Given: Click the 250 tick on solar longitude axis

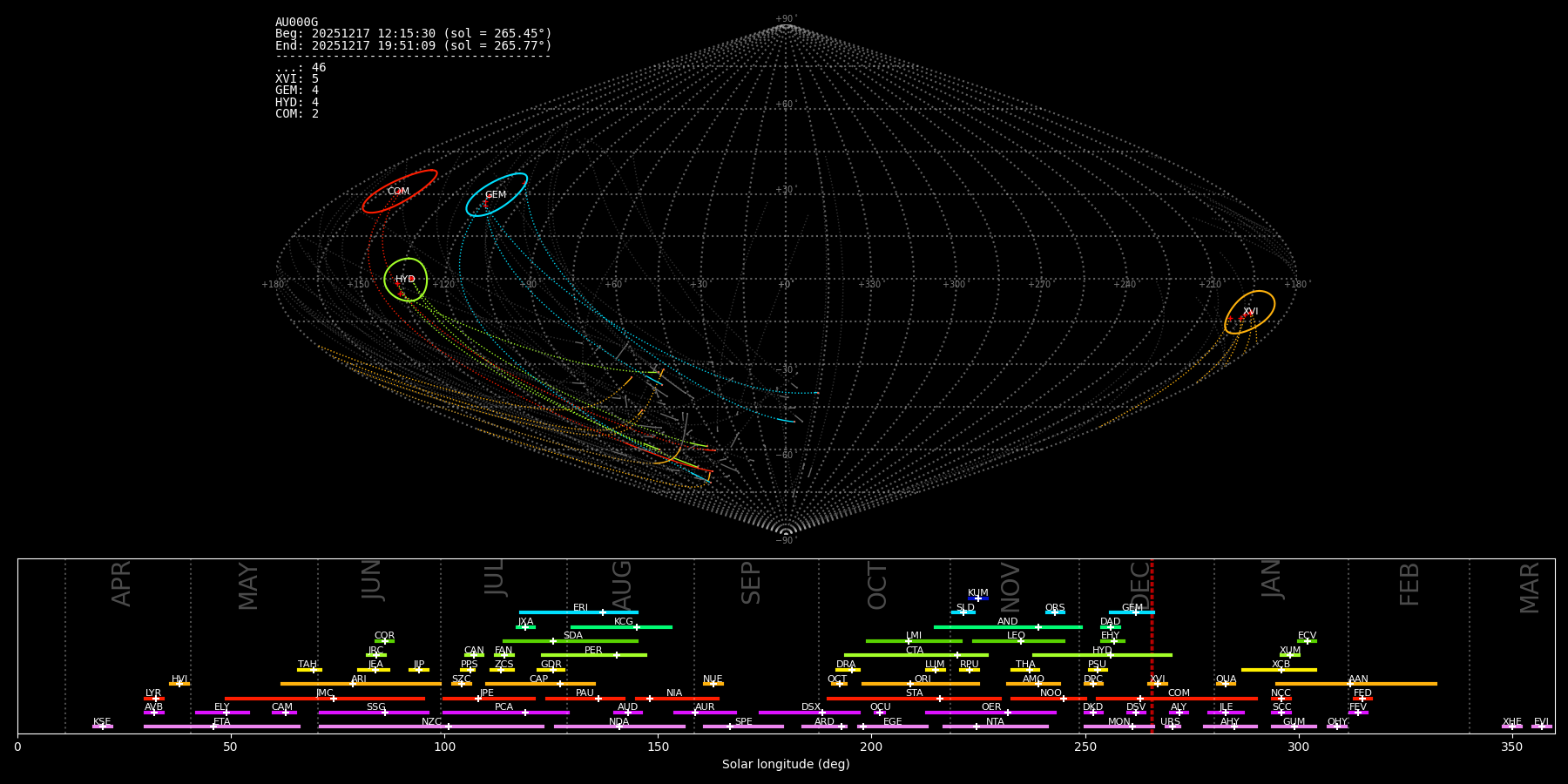Looking at the screenshot, I should pyautogui.click(x=1085, y=747).
